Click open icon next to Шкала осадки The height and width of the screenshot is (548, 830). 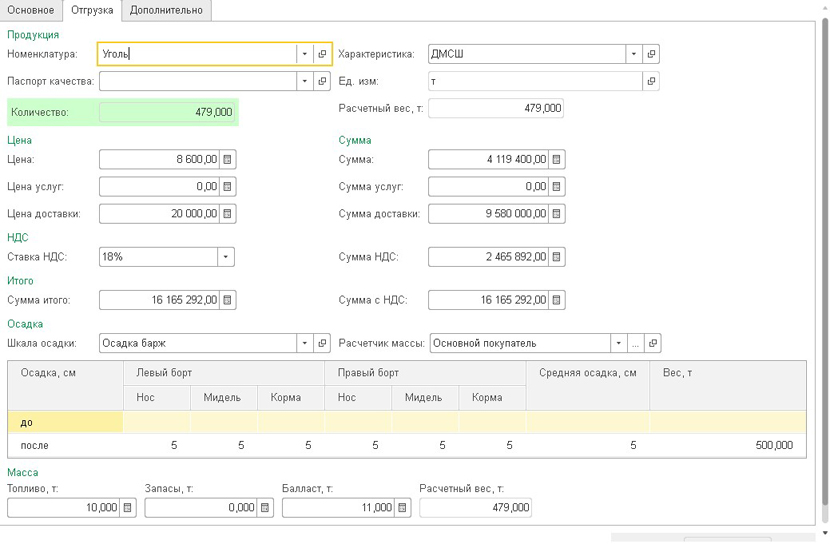[322, 343]
